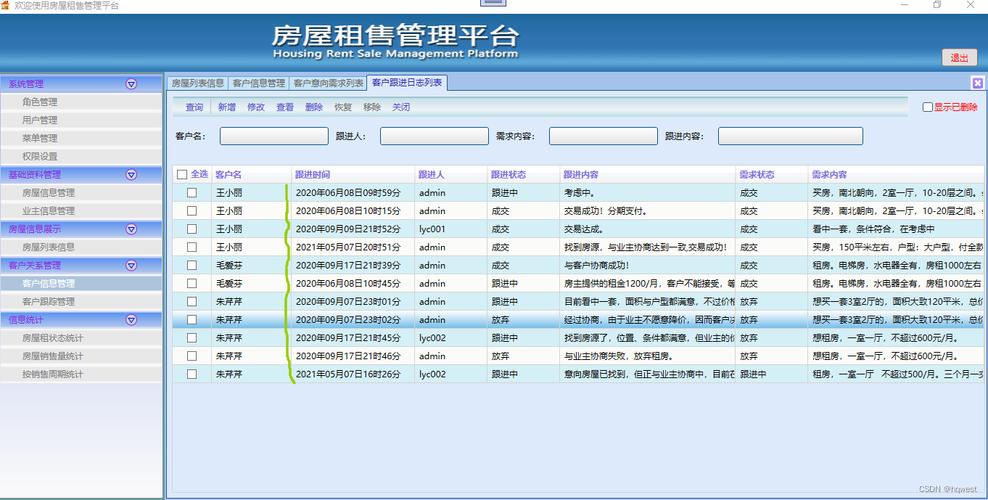This screenshot has height=500, width=988.
Task: Sort by 跟进内容 column header
Action: pos(647,174)
